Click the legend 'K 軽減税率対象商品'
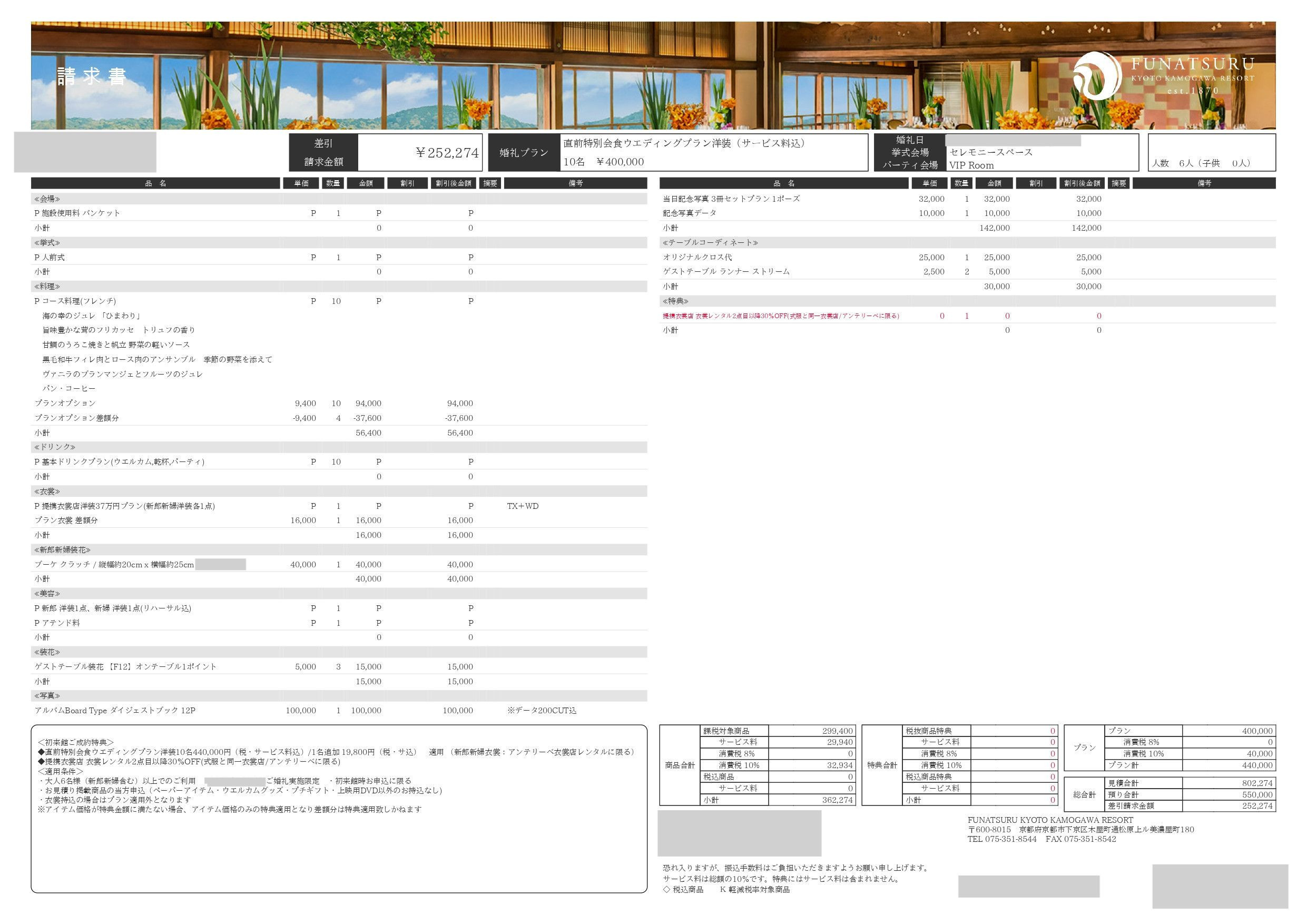The height and width of the screenshot is (924, 1307). pyautogui.click(x=754, y=889)
